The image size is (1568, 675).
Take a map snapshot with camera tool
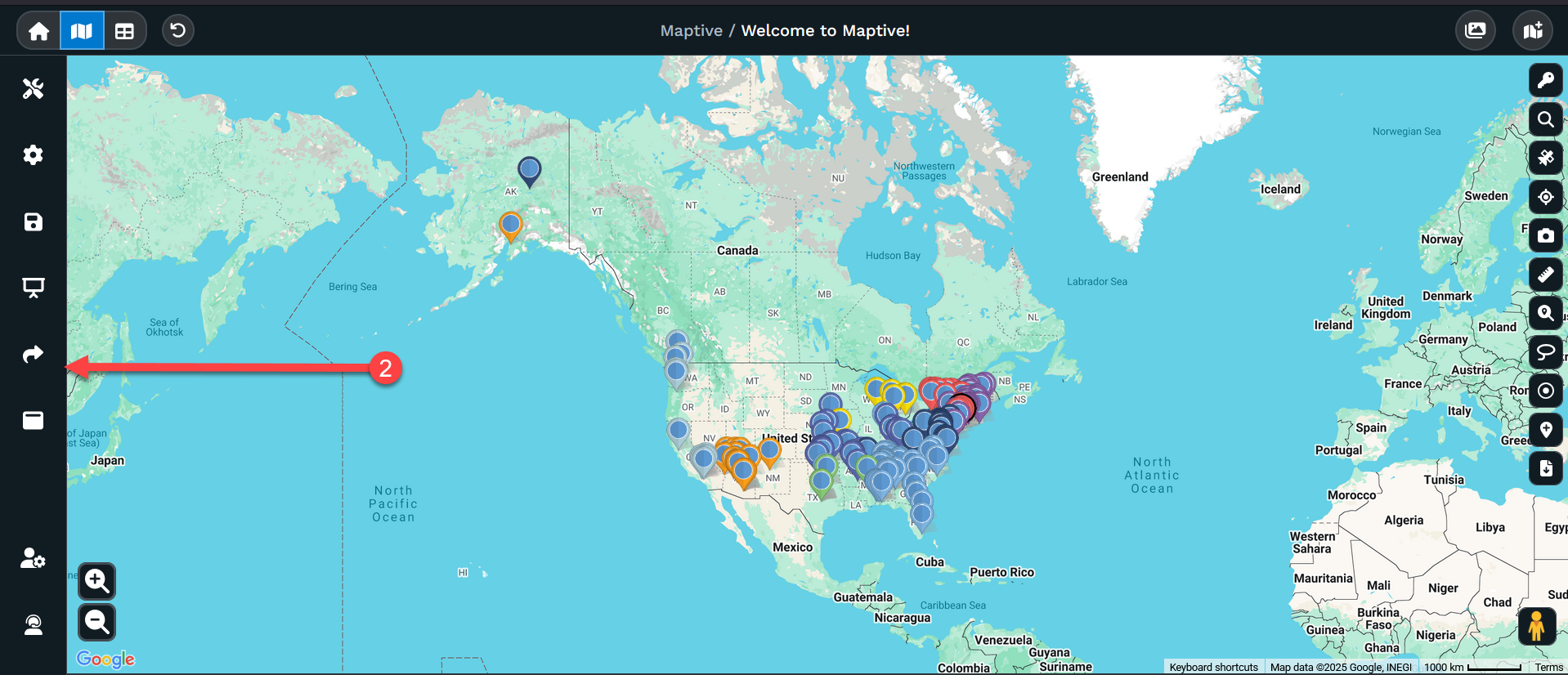click(x=1546, y=235)
